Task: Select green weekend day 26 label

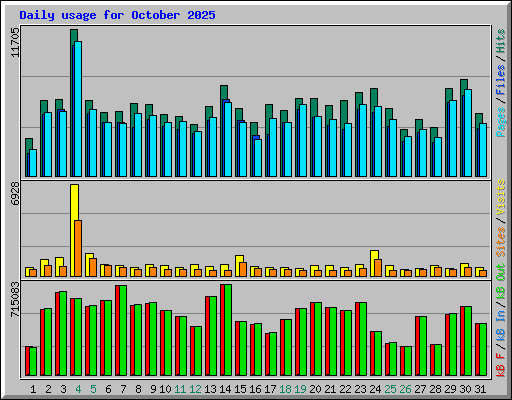Action: click(405, 389)
